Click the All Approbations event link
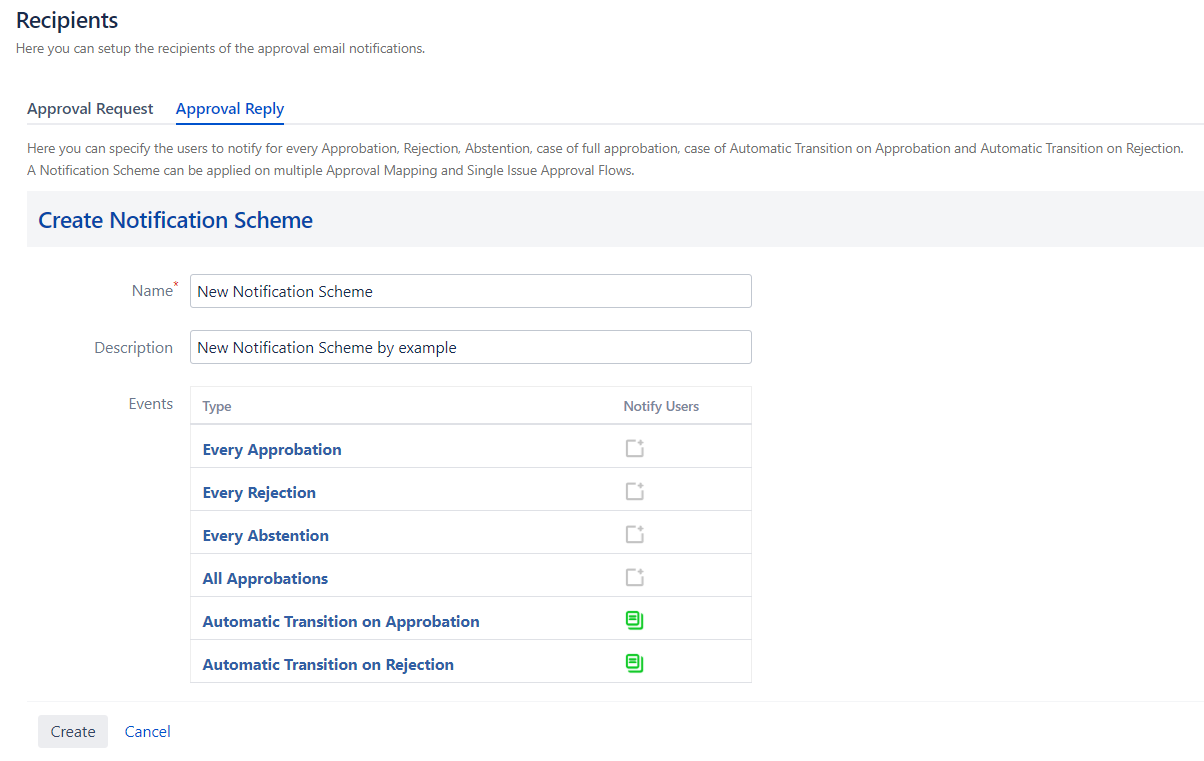The height and width of the screenshot is (761, 1204). (265, 579)
